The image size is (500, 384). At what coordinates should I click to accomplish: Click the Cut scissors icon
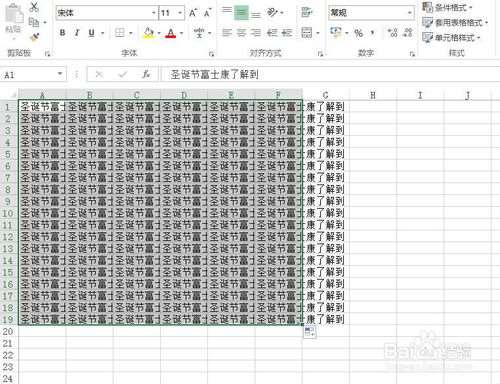pos(34,7)
